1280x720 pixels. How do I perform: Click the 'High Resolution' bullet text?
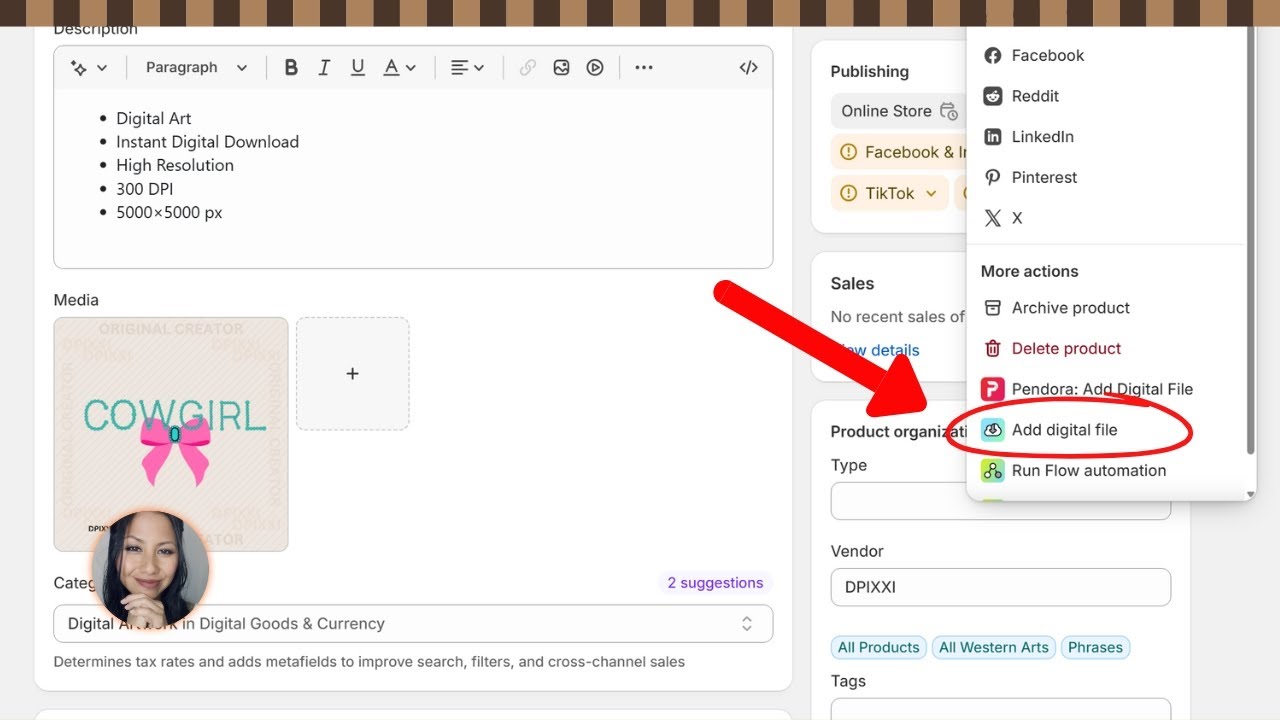(x=175, y=166)
